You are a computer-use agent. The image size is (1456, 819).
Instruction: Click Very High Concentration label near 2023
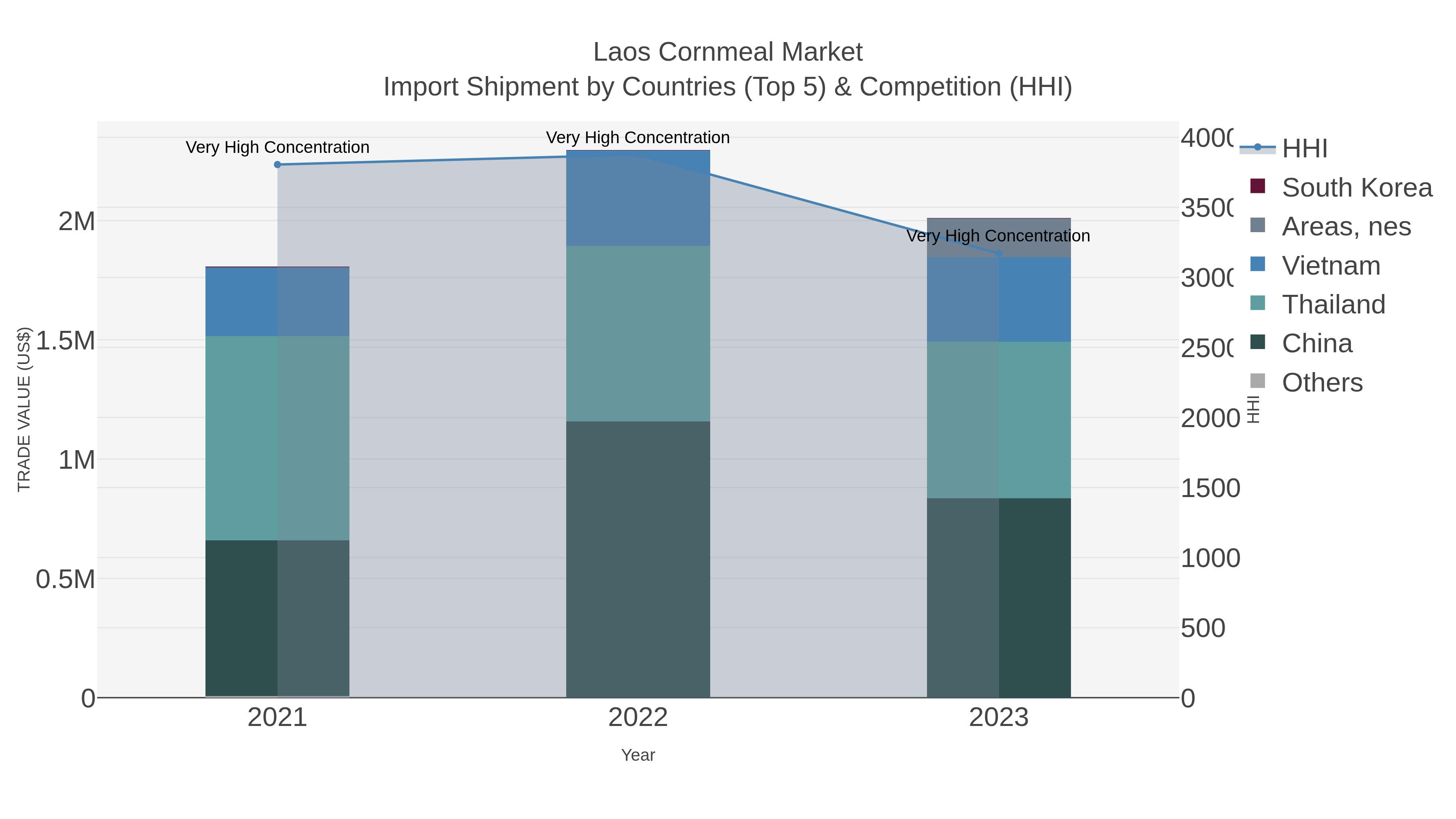click(998, 236)
